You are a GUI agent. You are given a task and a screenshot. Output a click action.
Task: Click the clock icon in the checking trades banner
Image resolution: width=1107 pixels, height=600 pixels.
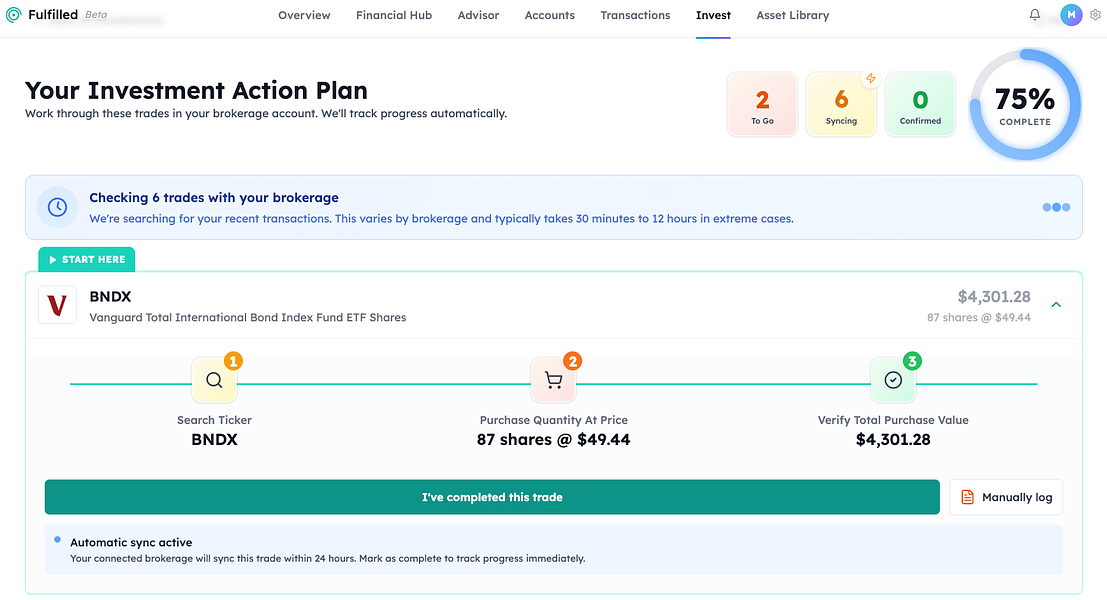click(57, 207)
